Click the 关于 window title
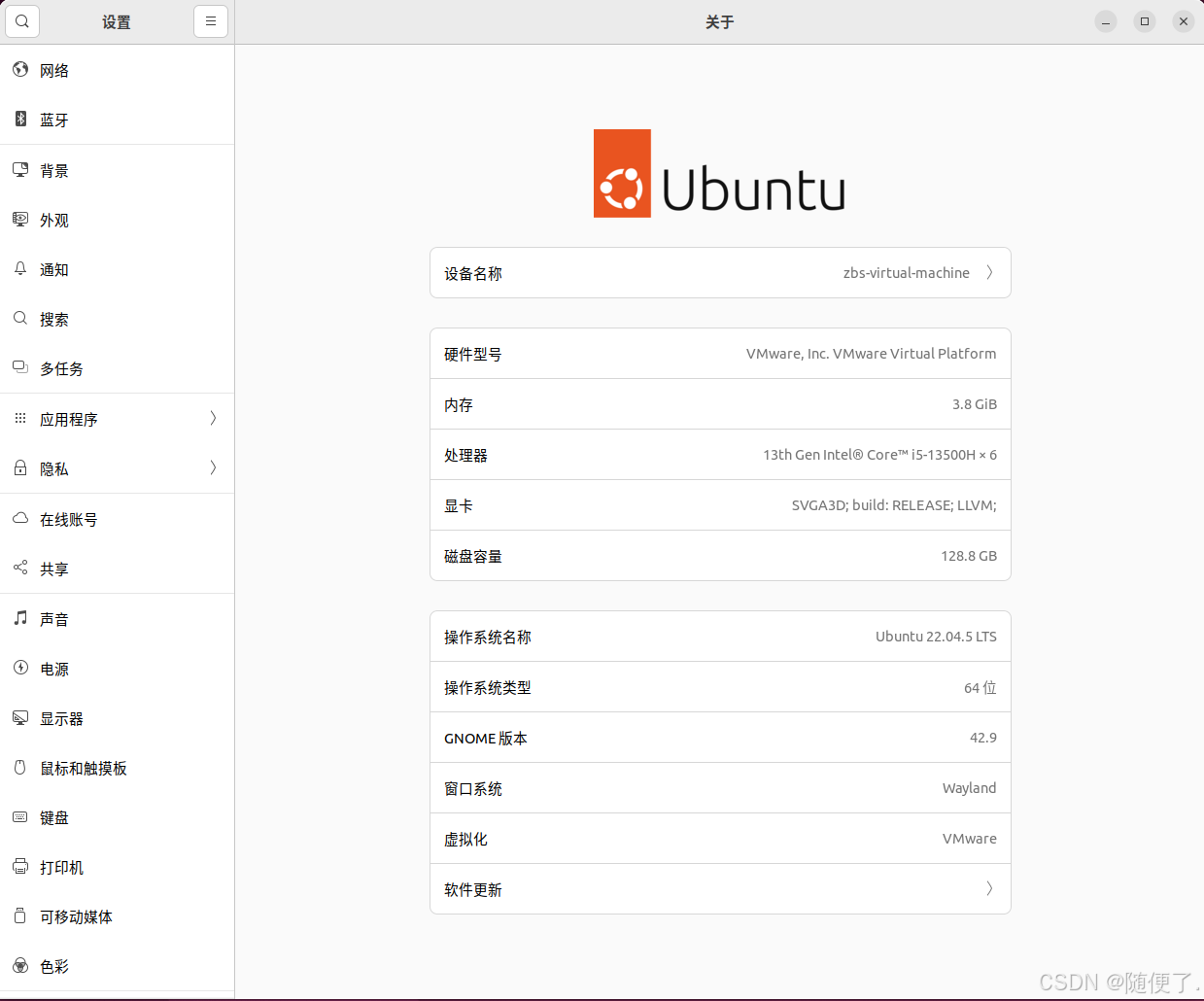Screen dimensions: 1204x1001 pos(719,21)
